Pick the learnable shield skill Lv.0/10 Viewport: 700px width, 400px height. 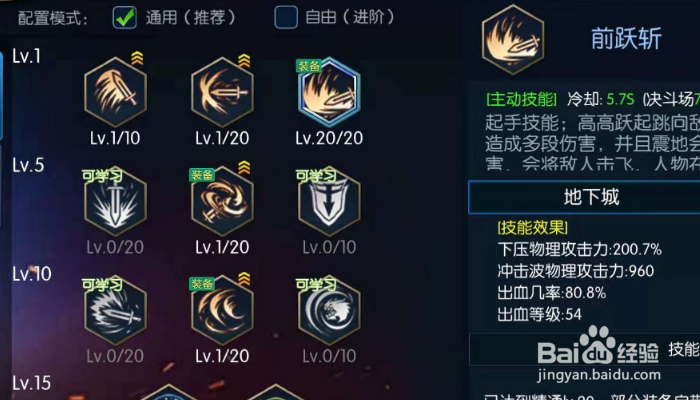(x=329, y=201)
